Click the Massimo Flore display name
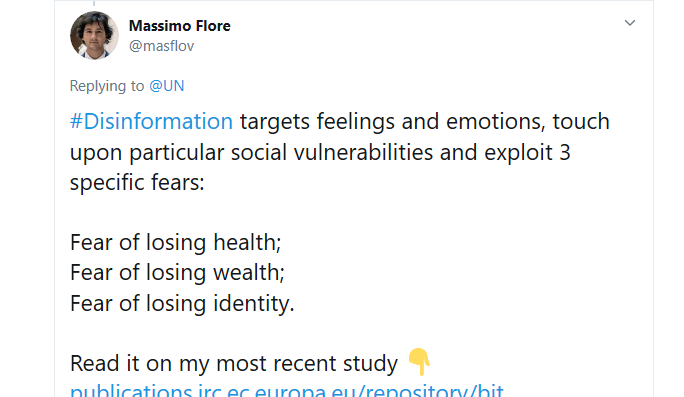Viewport: 684px width, 397px height. pos(180,26)
